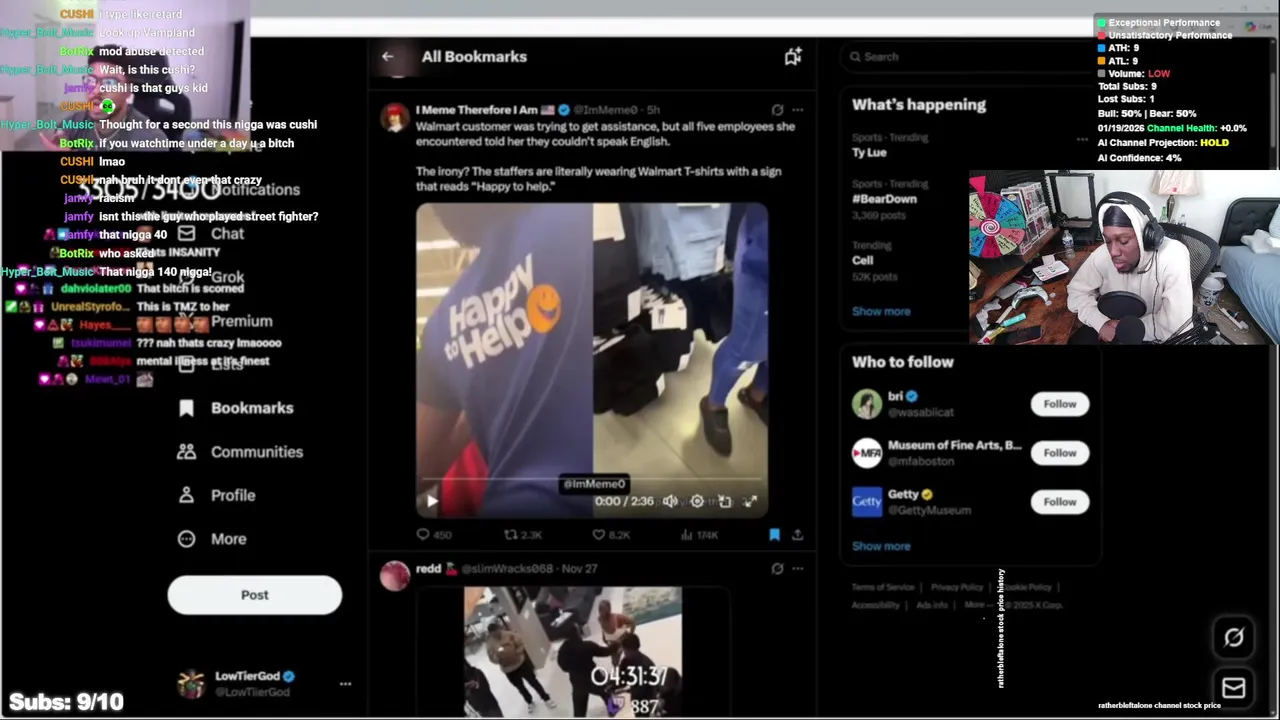
Task: Open the Cookie Policy footer link
Action: (x=1025, y=587)
